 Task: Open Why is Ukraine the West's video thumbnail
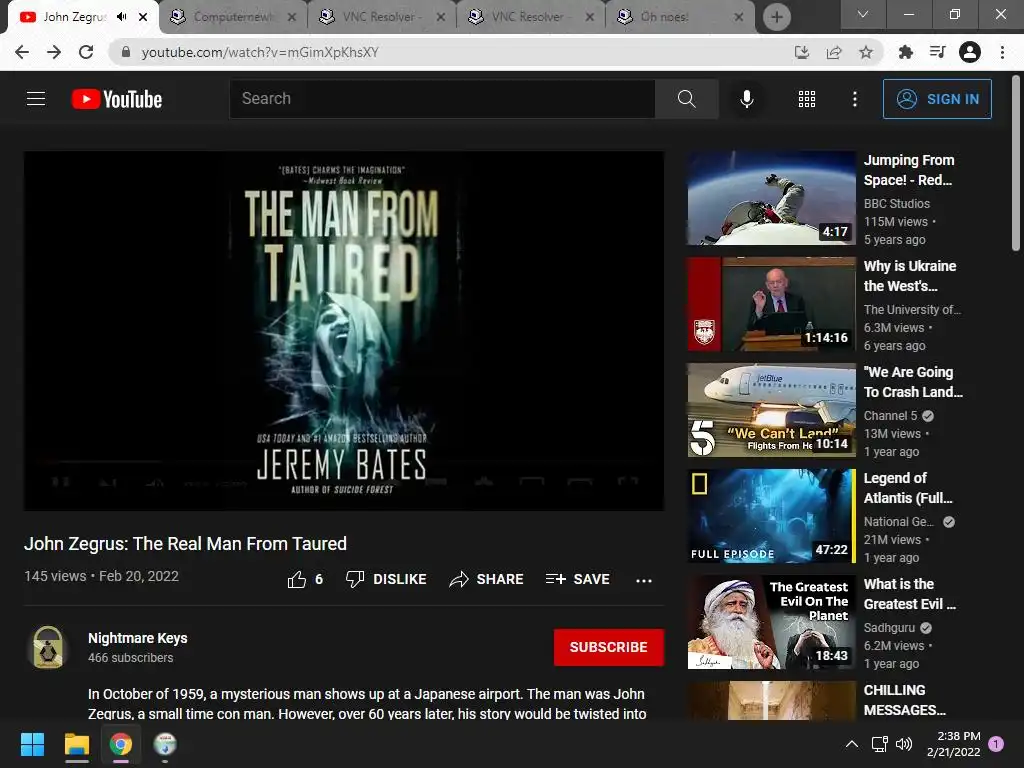coord(771,304)
